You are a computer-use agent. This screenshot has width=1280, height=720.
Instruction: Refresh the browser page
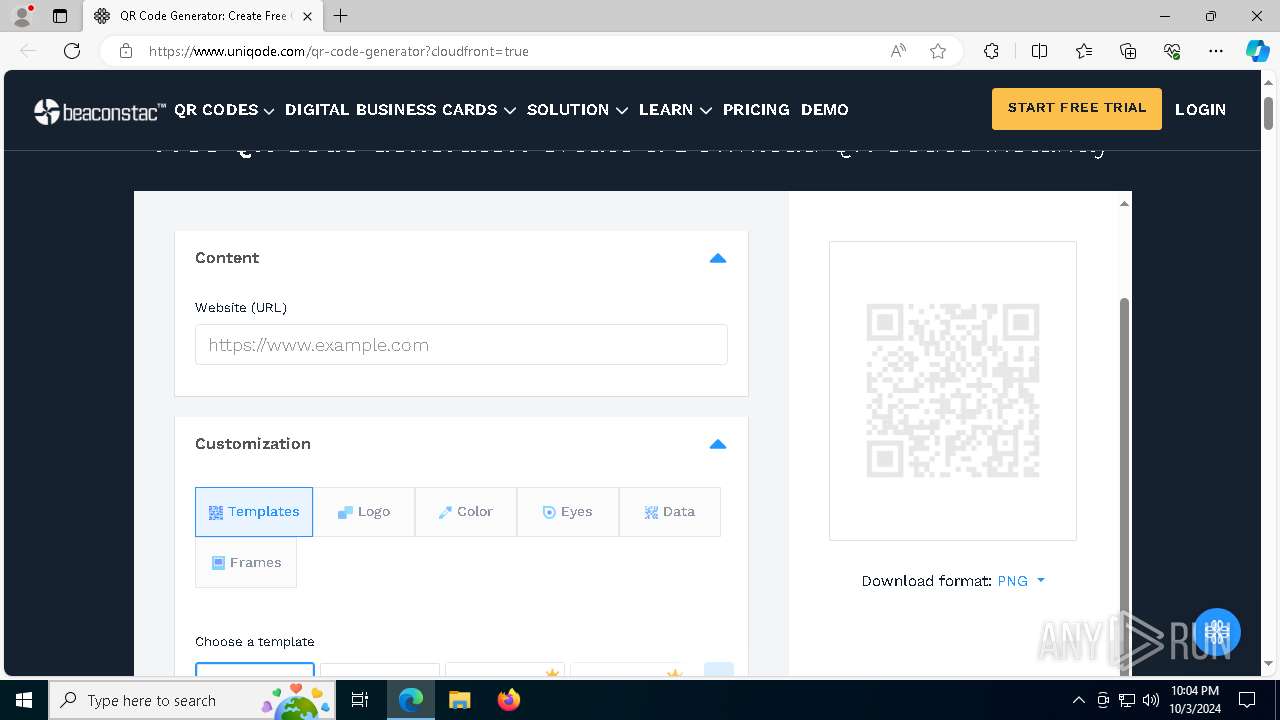click(x=72, y=51)
